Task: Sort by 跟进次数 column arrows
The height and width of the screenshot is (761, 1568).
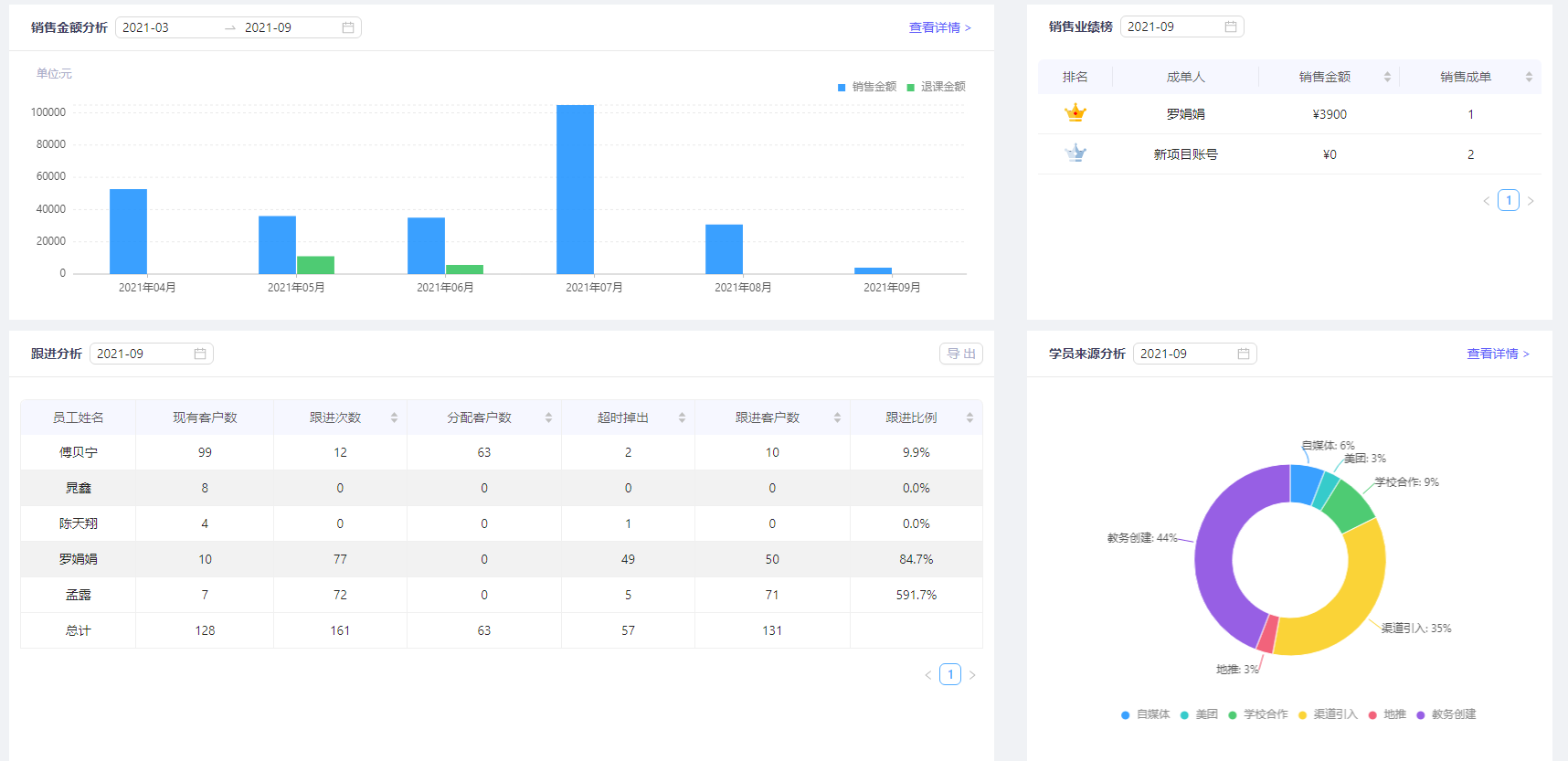Action: 394,417
